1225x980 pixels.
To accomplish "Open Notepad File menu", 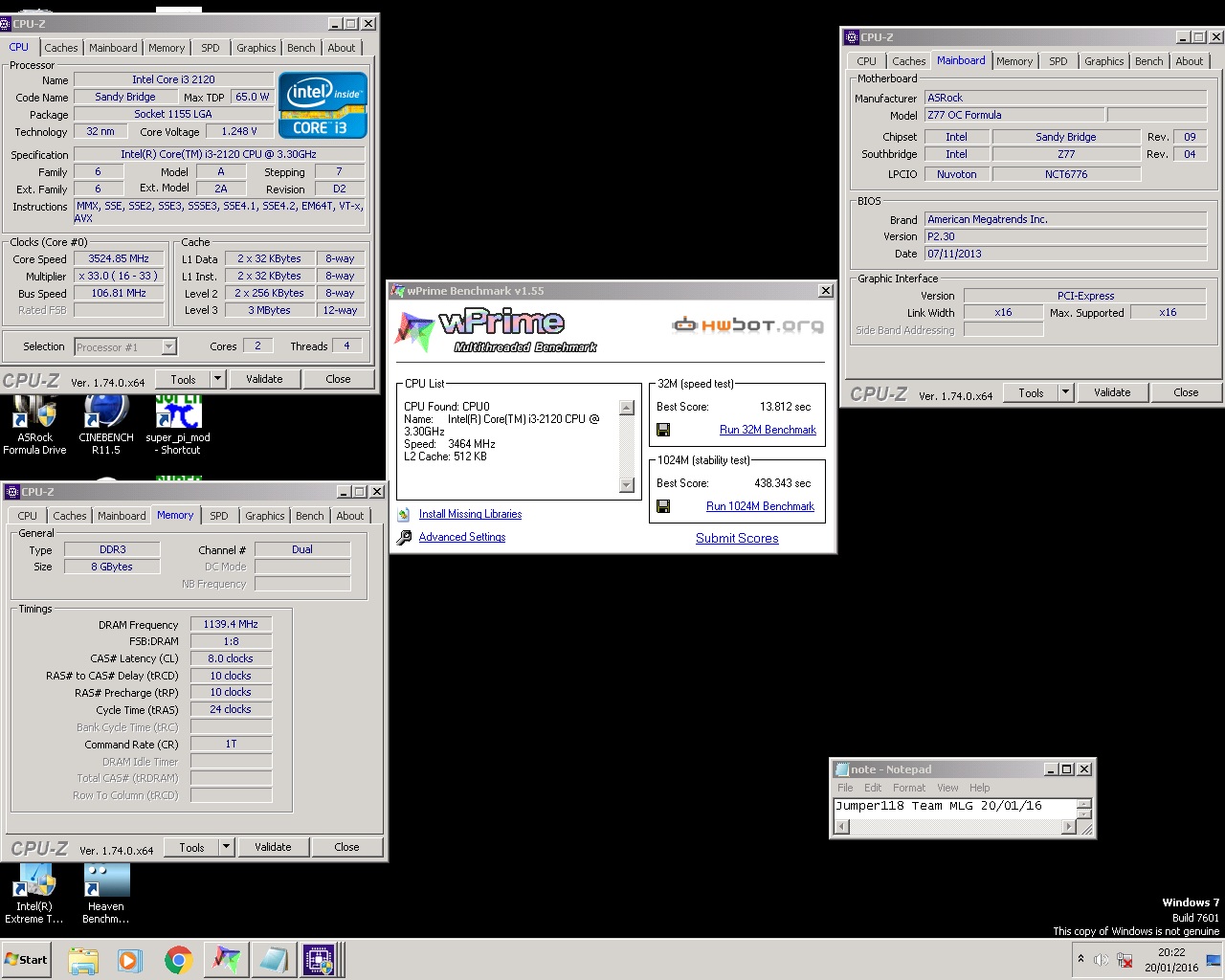I will pos(845,788).
